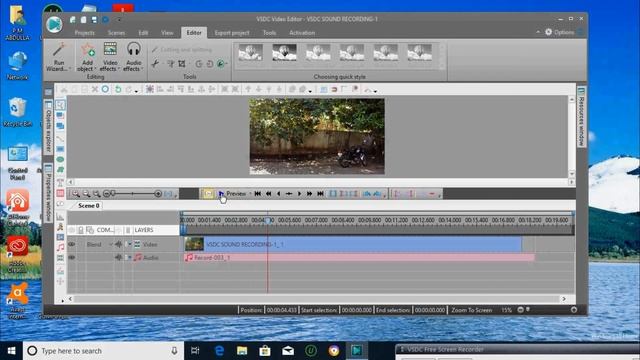
Task: Click the delete X icon in editor toolbar
Action: coord(95,89)
